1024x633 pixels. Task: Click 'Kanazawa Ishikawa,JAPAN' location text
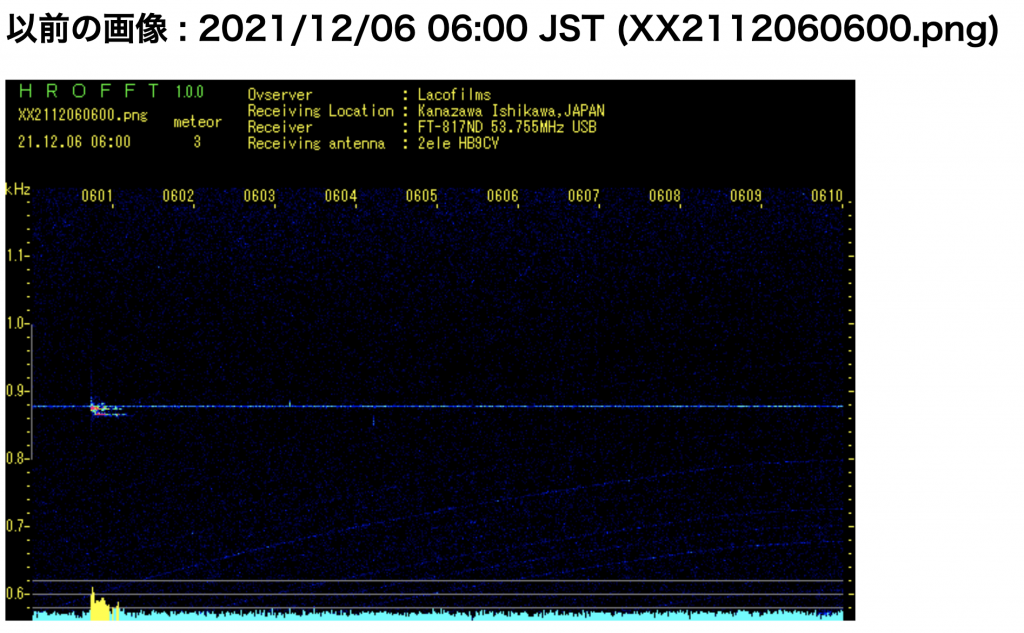point(511,111)
